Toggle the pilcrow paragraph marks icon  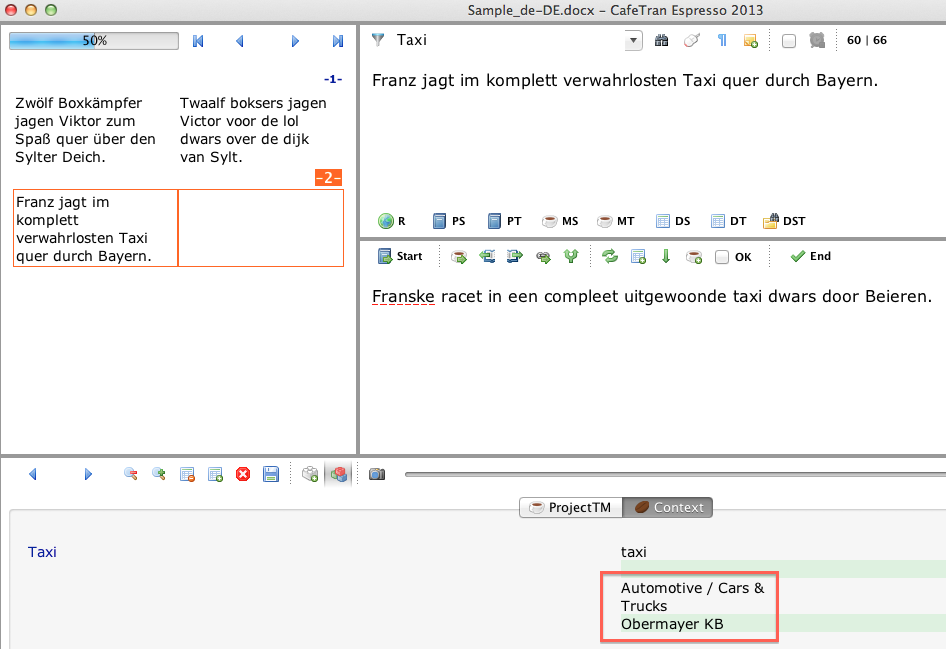722,41
